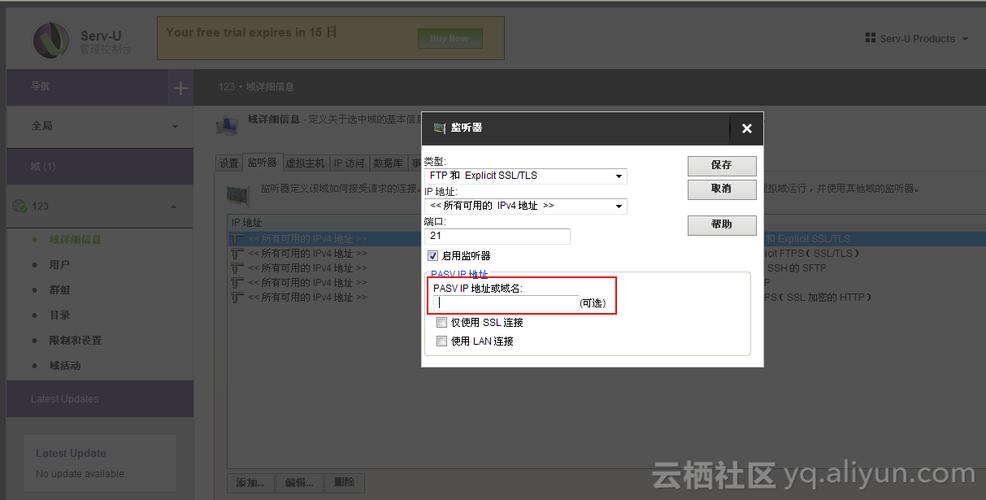Select the list row ending in FTPS (SSL/TLS)

pyautogui.click(x=606, y=253)
